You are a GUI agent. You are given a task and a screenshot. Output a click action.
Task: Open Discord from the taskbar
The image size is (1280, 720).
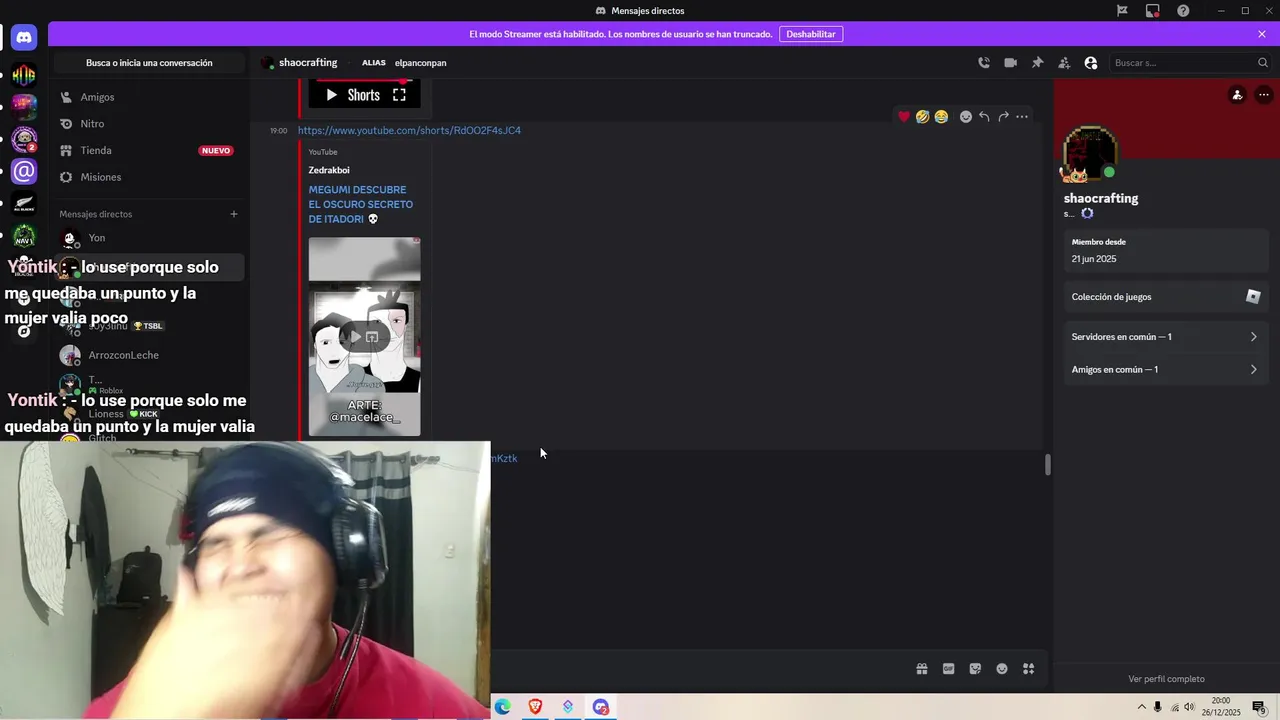pyautogui.click(x=600, y=707)
